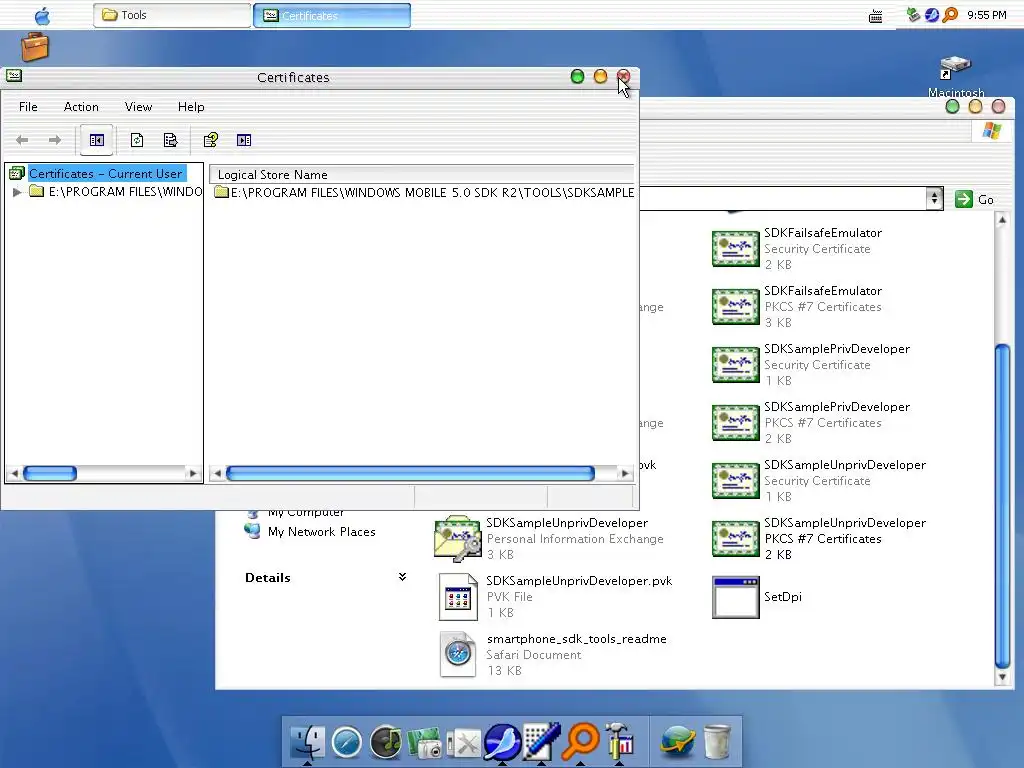Select the SDKSAMPLE store row in list
Screen dimensions: 1024x768
click(424, 192)
